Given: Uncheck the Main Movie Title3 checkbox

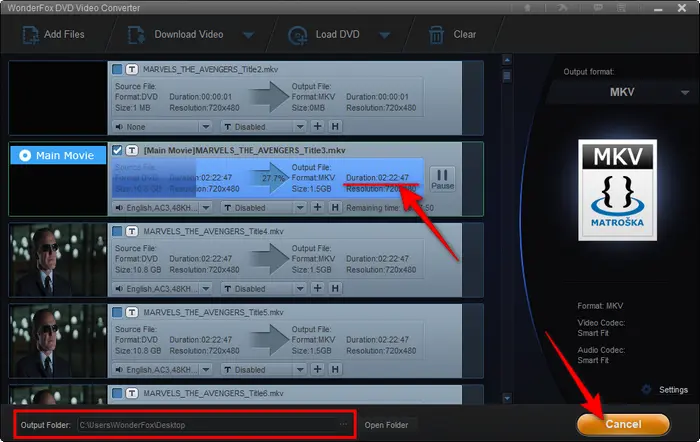Looking at the screenshot, I should [x=118, y=150].
